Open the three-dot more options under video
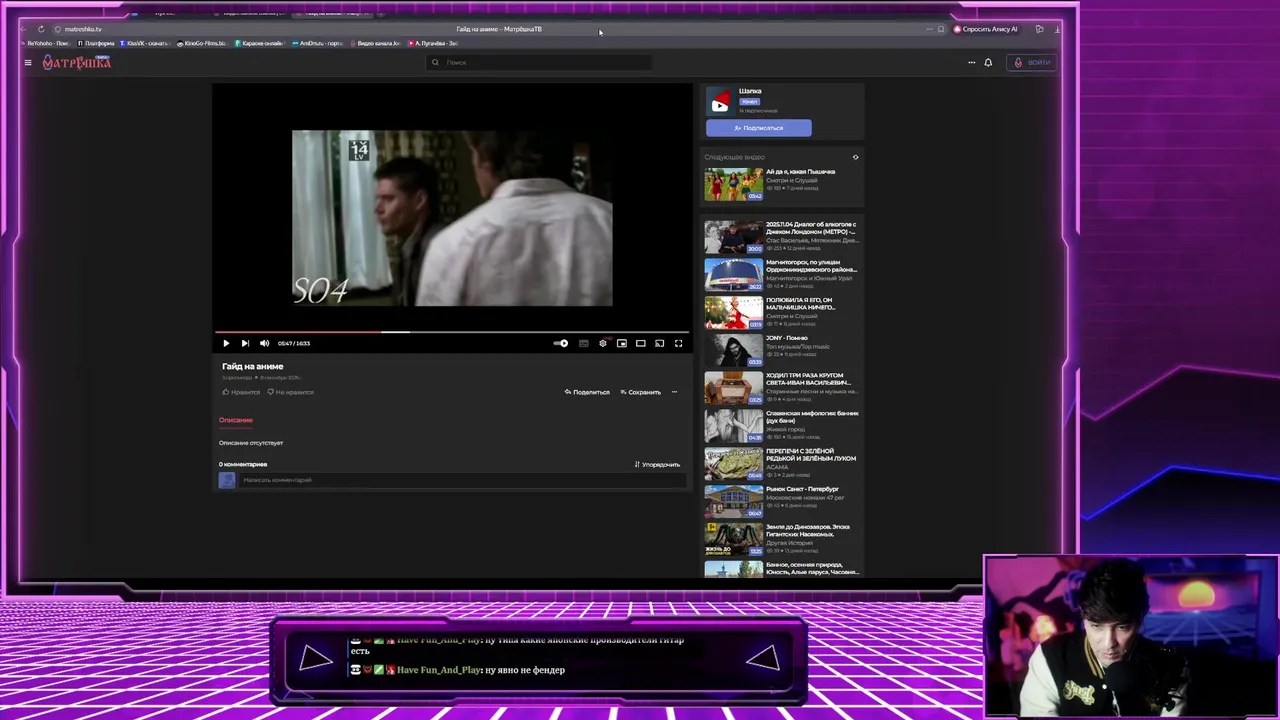 click(674, 392)
